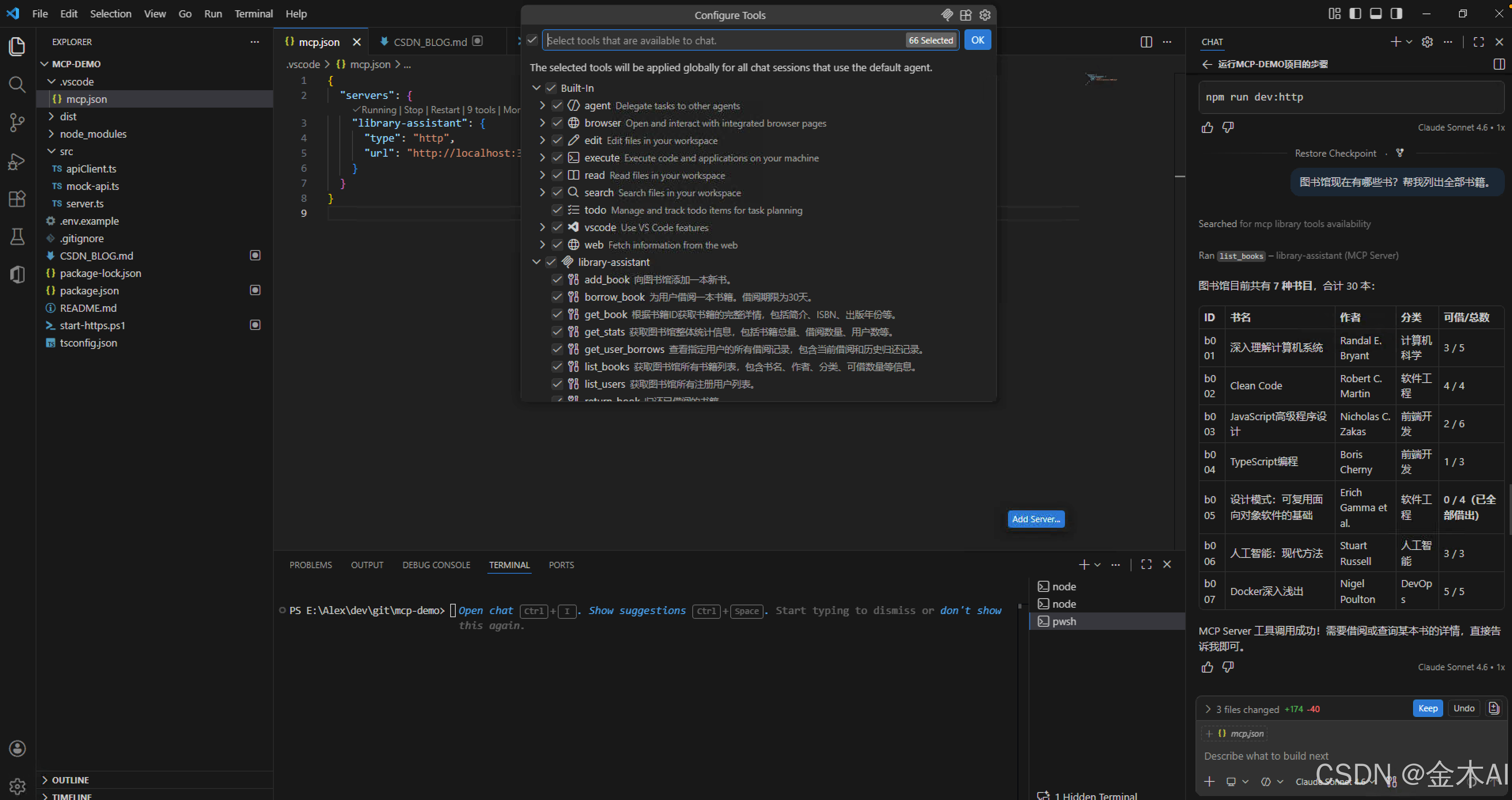Open chat settings gear icon
1512x800 pixels.
point(1427,42)
